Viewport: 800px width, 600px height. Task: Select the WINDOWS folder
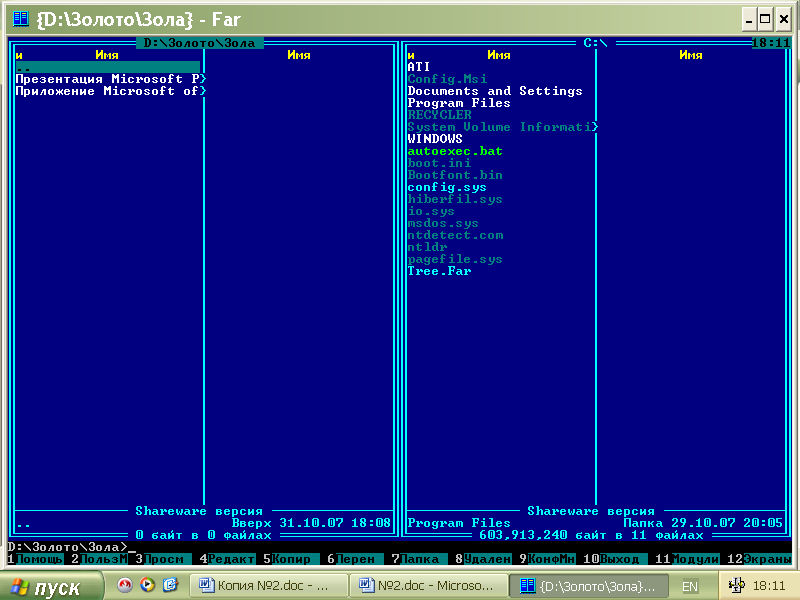[x=435, y=139]
